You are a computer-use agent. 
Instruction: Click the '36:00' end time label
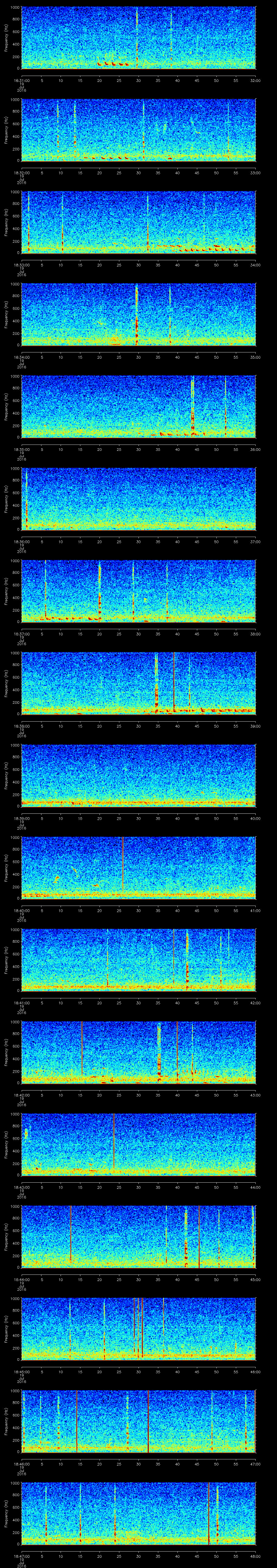(255, 449)
